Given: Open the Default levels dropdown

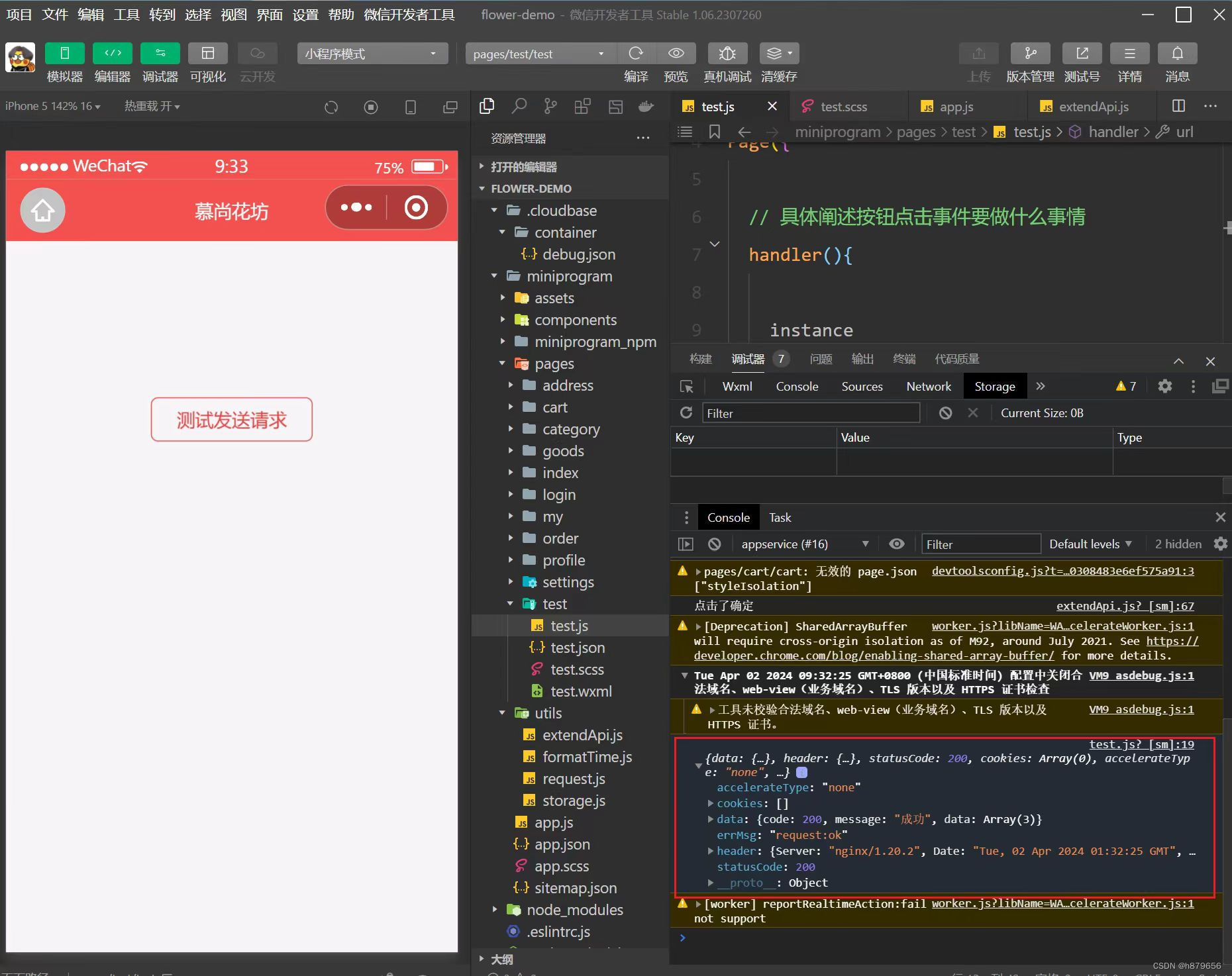Looking at the screenshot, I should coord(1090,544).
